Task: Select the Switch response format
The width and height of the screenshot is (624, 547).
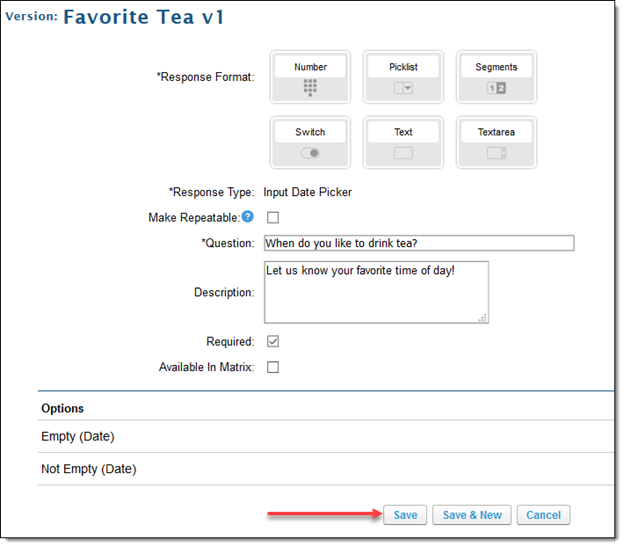Action: 310,142
